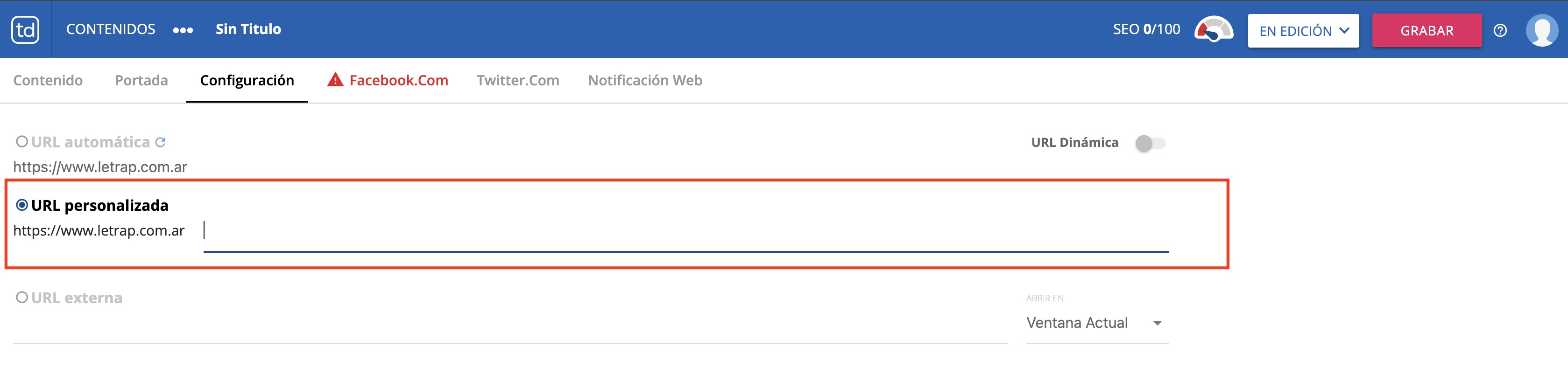Click the refresh icon next to URL automática
The height and width of the screenshot is (389, 1568).
pyautogui.click(x=160, y=142)
